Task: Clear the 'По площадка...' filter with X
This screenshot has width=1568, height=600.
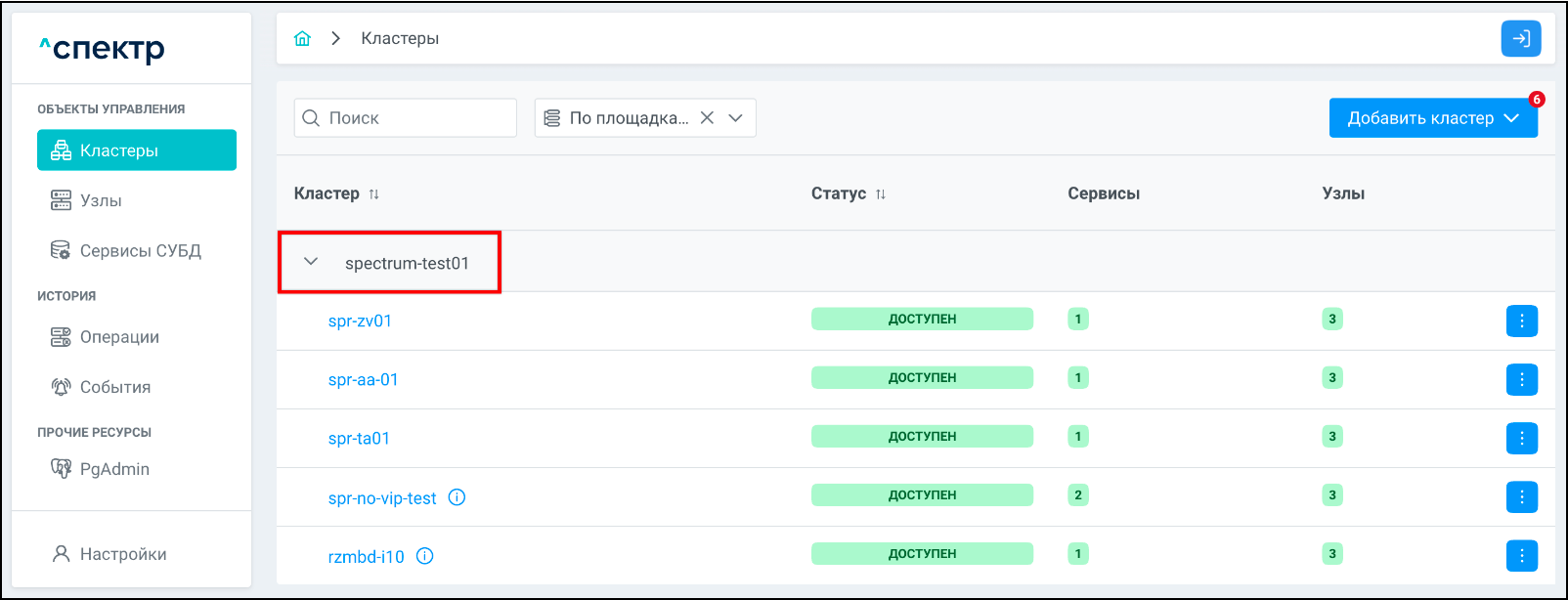Action: 707,118
